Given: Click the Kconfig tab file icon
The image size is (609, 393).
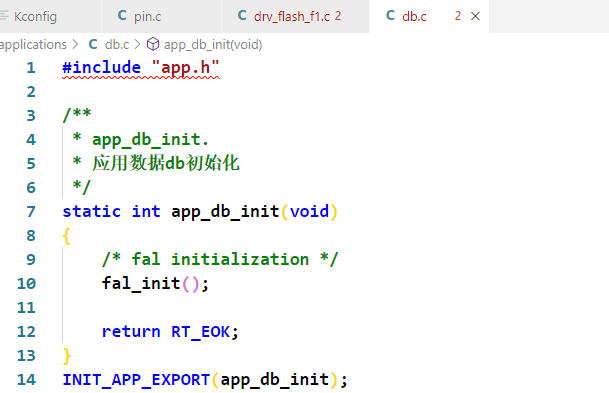Looking at the screenshot, I should (x=4, y=16).
